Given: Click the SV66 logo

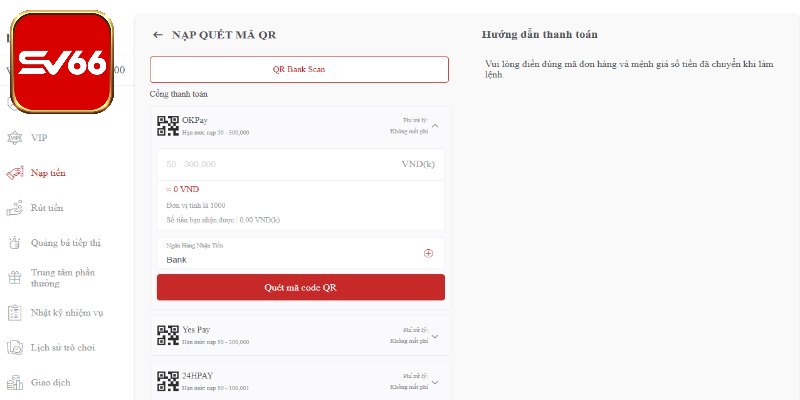Looking at the screenshot, I should (62, 62).
